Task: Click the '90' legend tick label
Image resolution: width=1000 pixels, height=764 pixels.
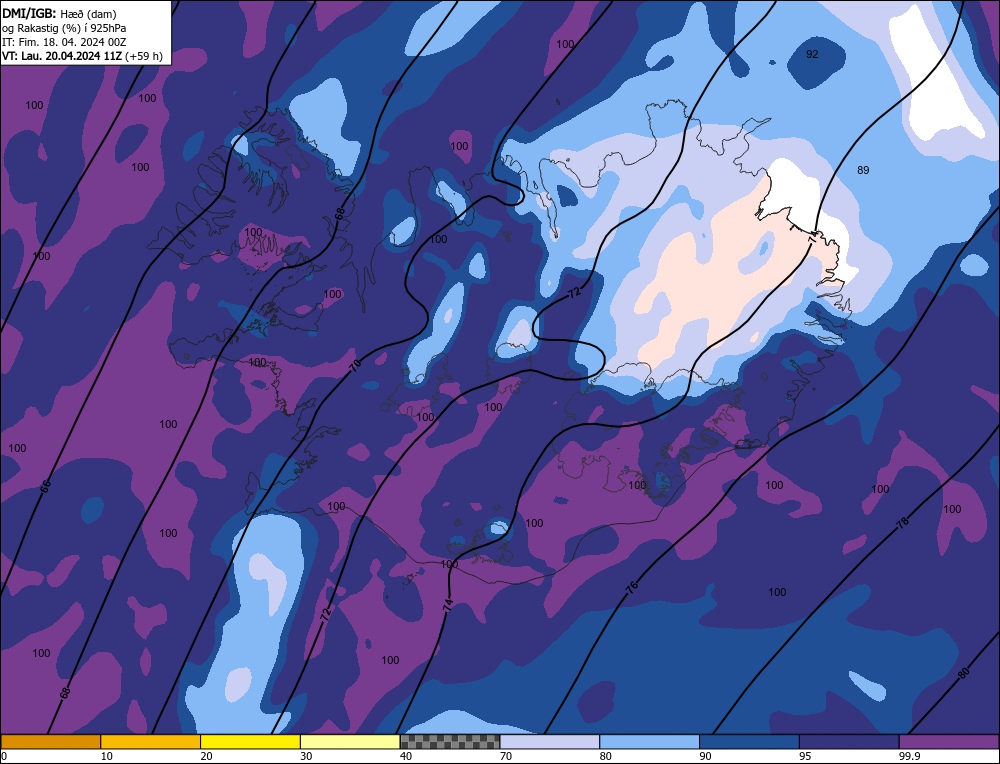Action: click(705, 756)
